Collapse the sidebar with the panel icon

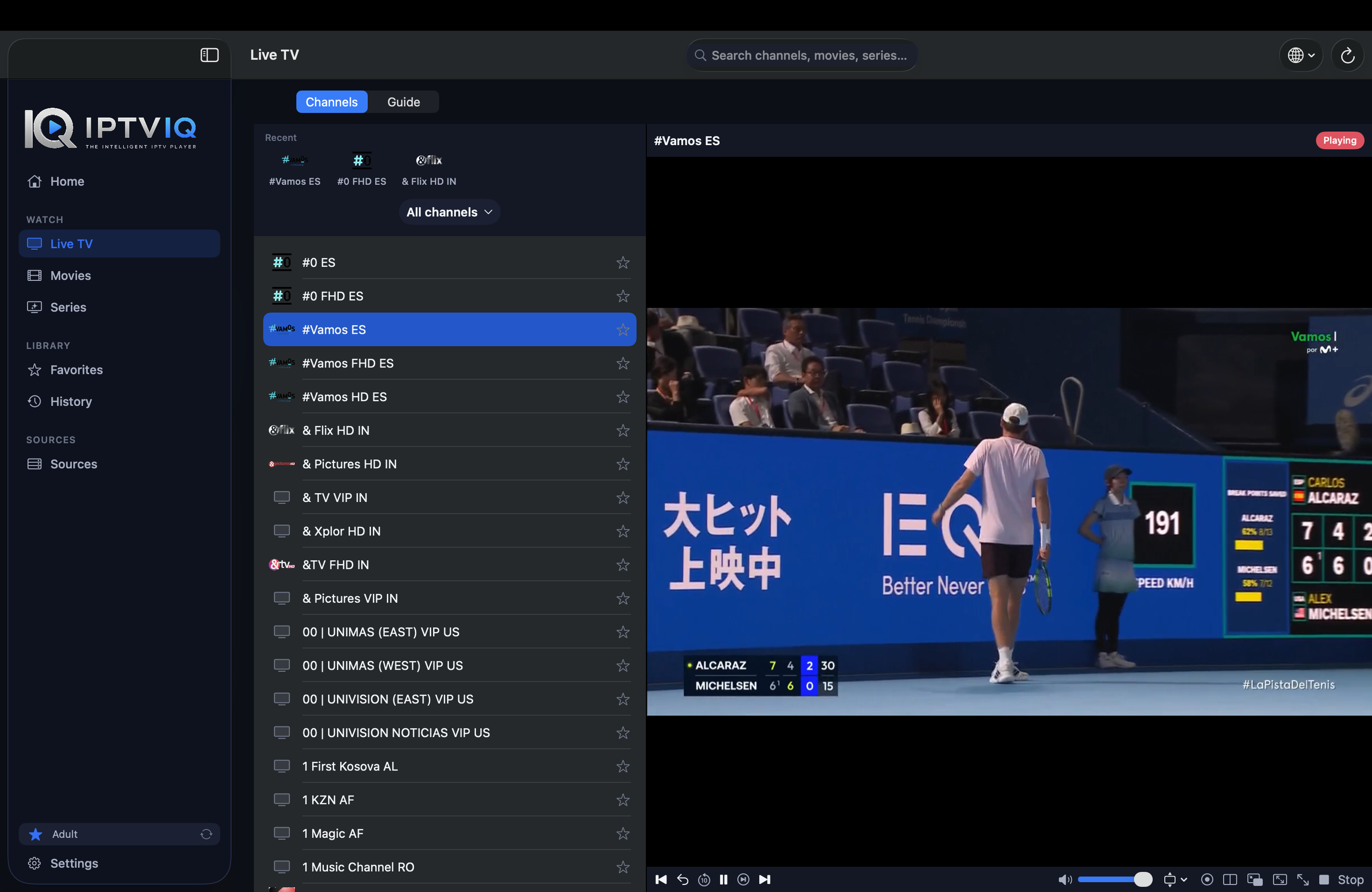209,55
